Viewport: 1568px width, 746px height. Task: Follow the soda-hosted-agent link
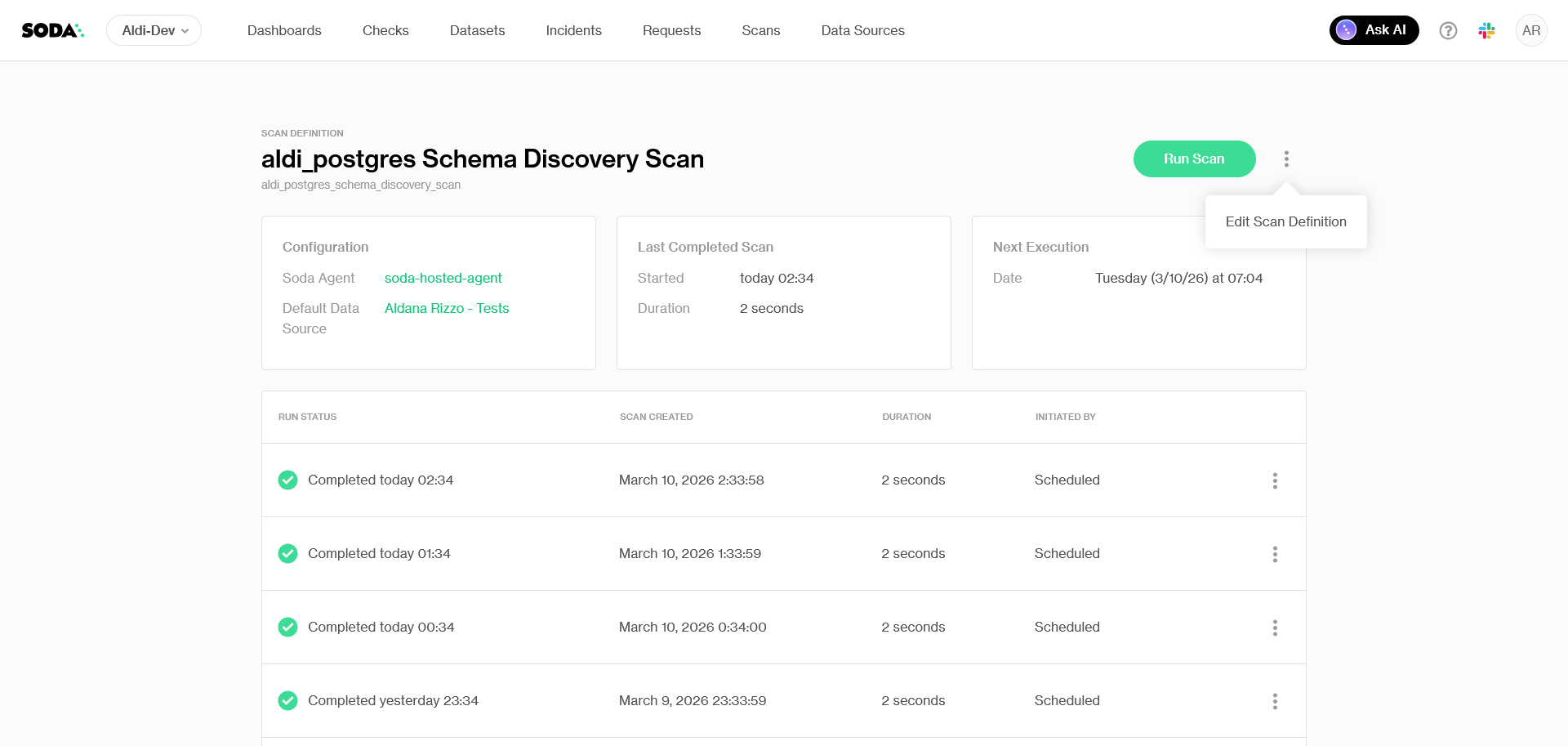[x=443, y=278]
